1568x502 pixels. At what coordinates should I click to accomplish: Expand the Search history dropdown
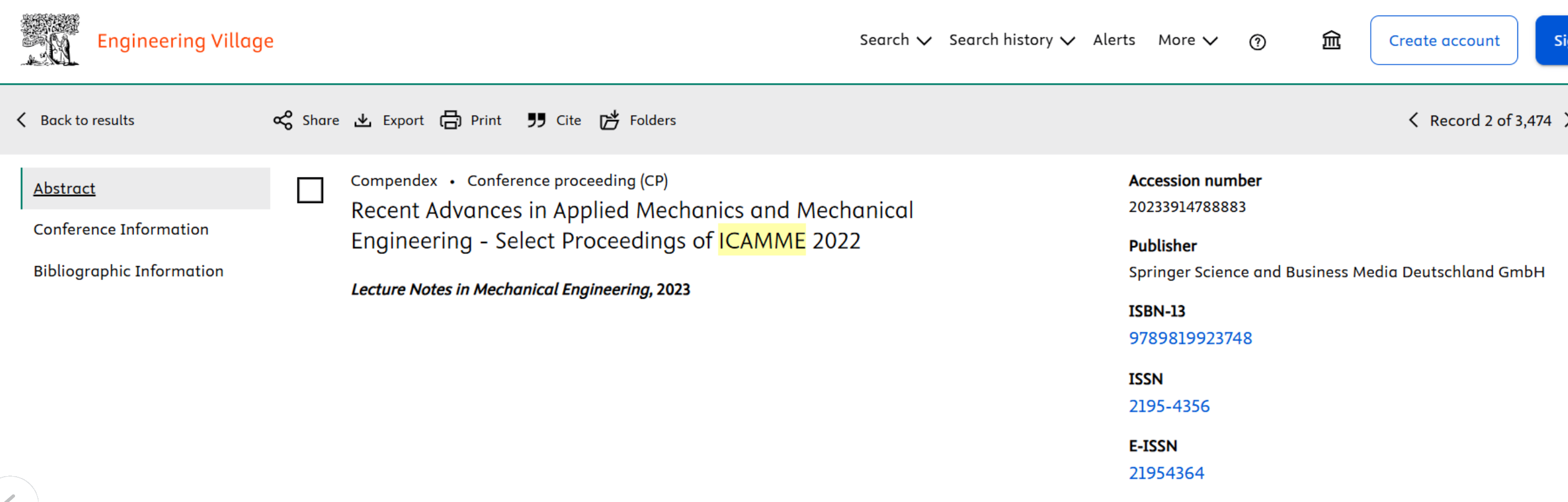click(x=1011, y=40)
